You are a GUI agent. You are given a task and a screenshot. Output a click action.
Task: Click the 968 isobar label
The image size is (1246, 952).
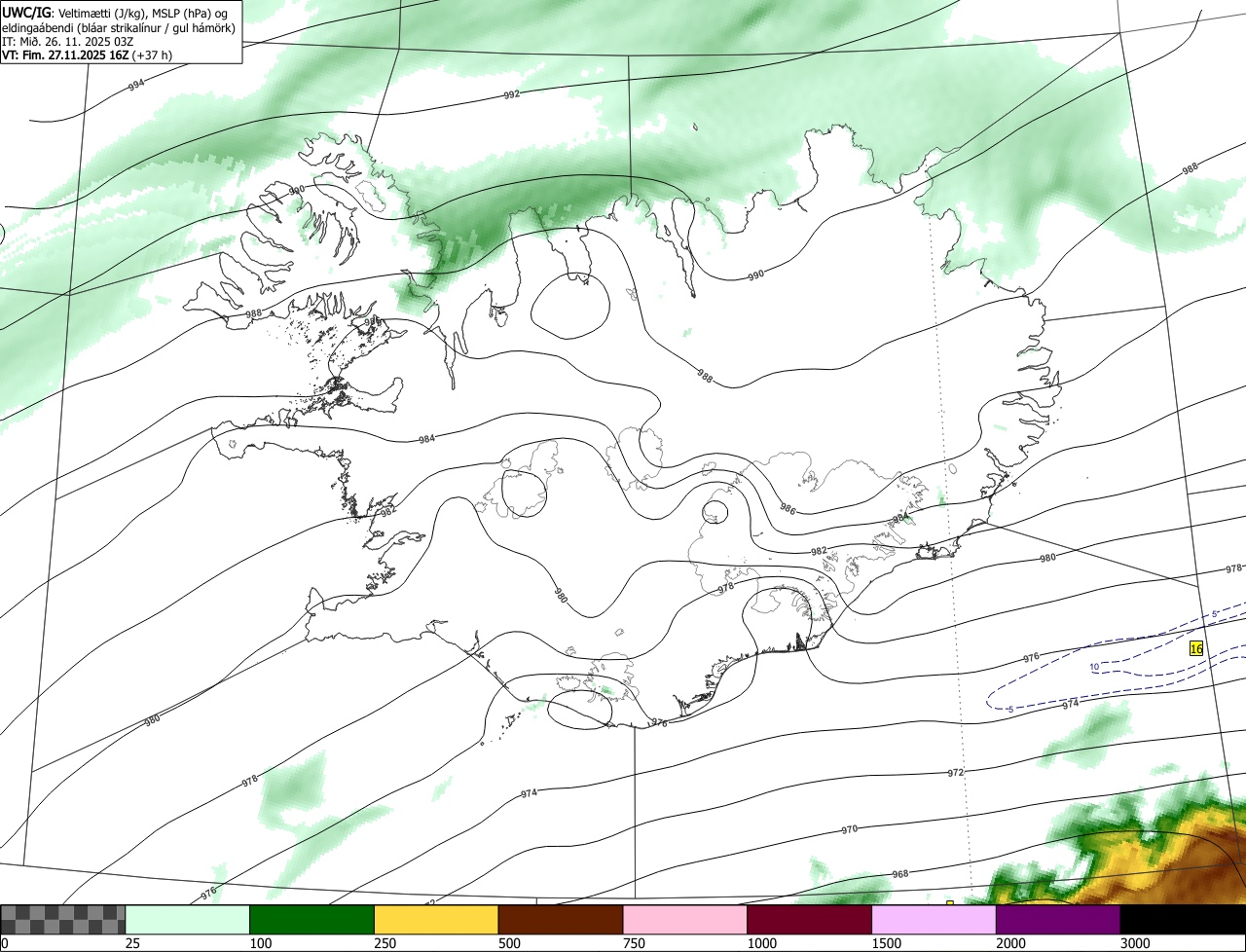click(x=900, y=874)
